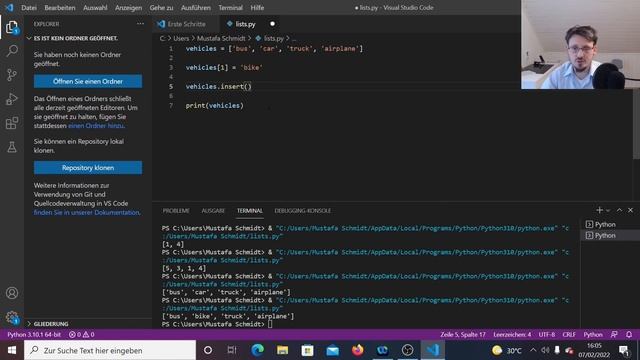Open the Manage gear icon
This screenshot has width=640, height=360.
pos(12,317)
